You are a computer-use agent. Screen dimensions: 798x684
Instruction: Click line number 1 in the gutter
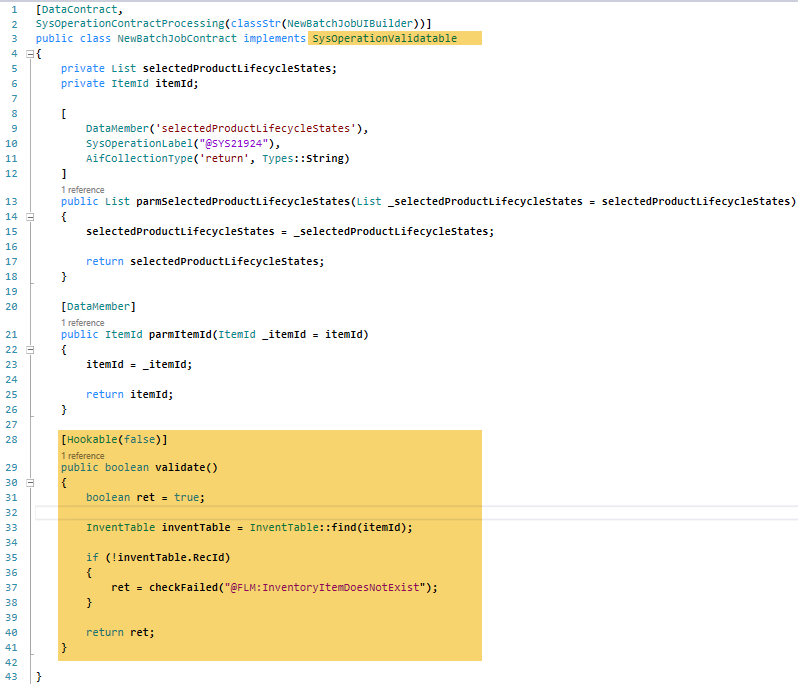pos(14,10)
